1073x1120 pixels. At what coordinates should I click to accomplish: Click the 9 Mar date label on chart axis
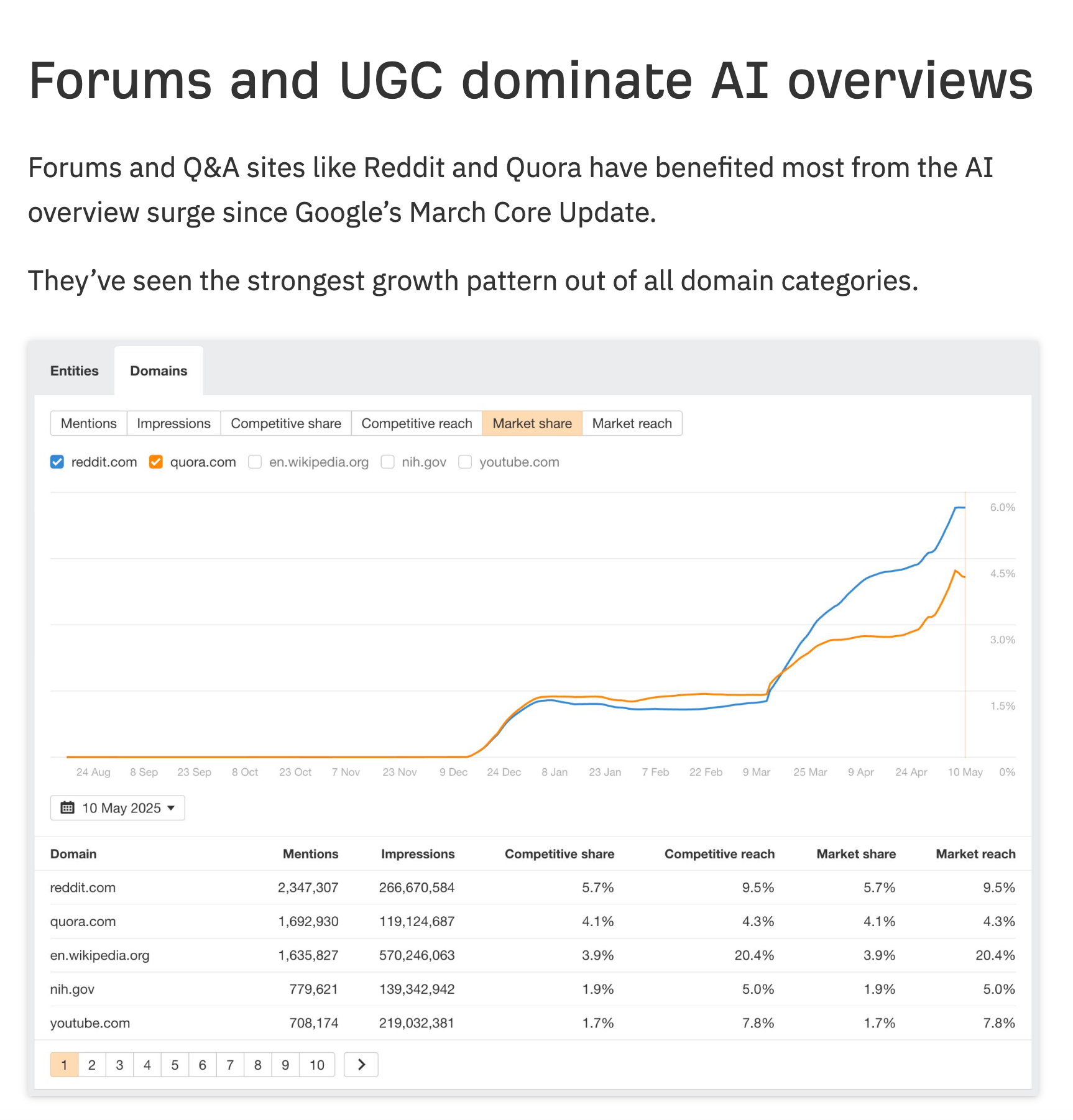pyautogui.click(x=757, y=772)
